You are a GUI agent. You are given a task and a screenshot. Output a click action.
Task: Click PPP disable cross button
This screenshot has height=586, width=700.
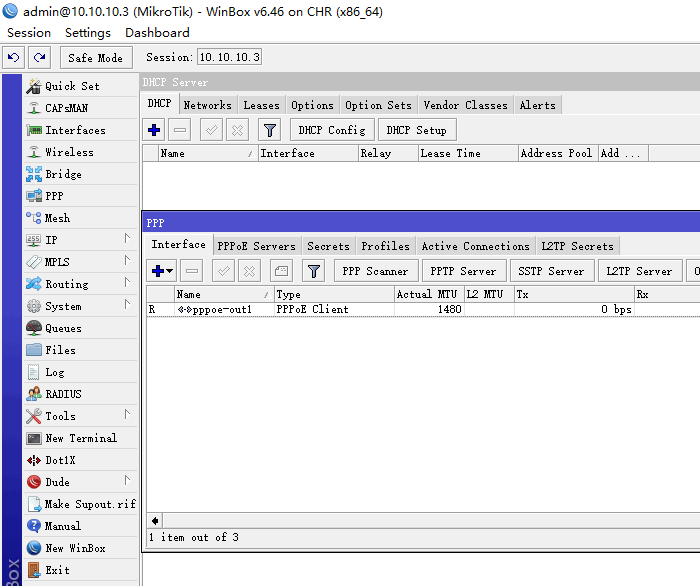click(x=250, y=271)
